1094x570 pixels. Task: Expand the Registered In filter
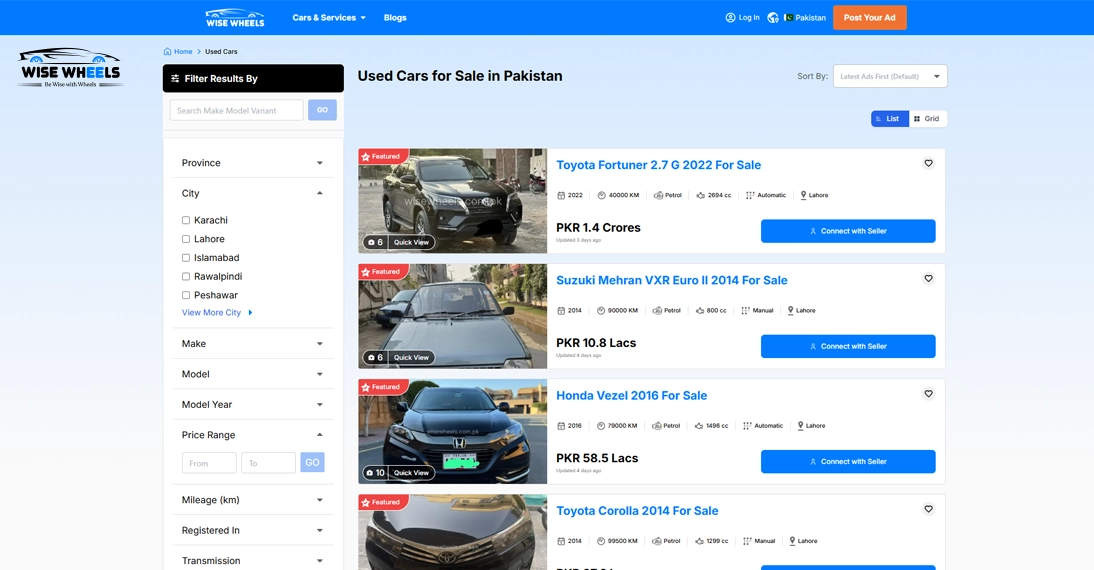tap(253, 530)
